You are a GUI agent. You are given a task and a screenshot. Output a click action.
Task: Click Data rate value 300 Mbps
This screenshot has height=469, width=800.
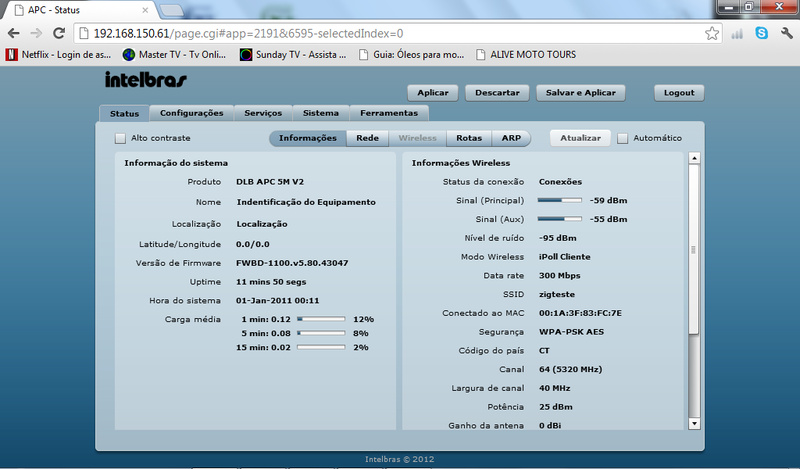pyautogui.click(x=559, y=276)
